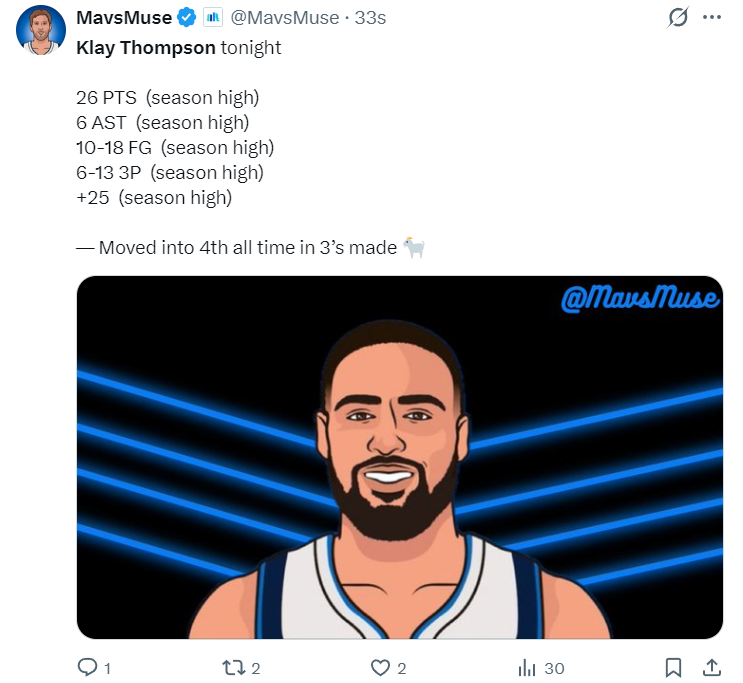Click the MavsMuse profile avatar

coord(41,30)
